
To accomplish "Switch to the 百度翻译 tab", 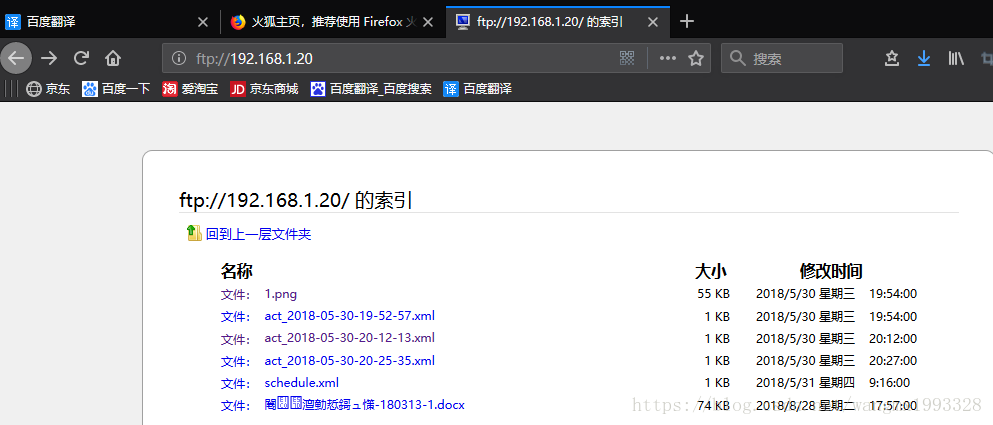I will (x=108, y=22).
